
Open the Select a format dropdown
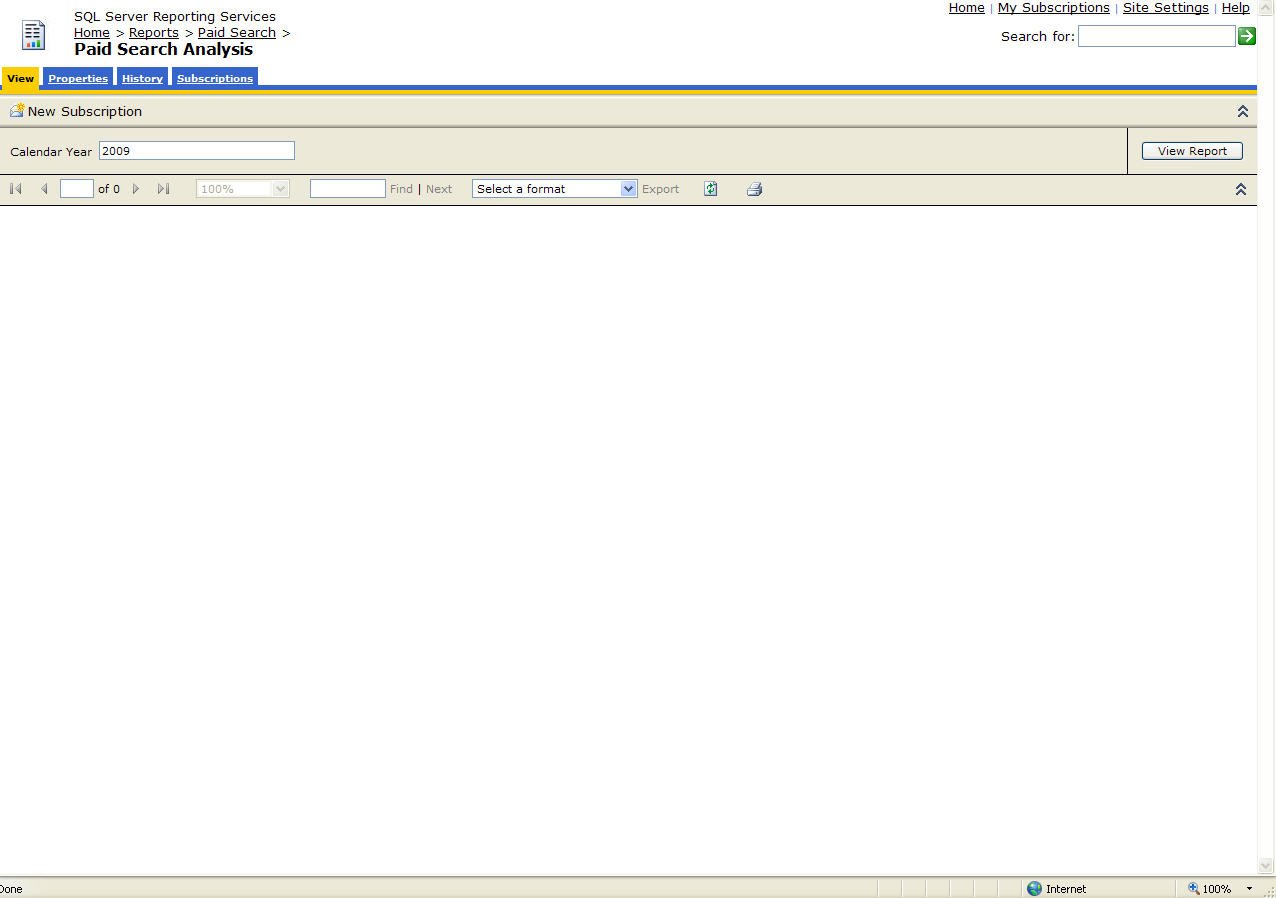pos(627,188)
